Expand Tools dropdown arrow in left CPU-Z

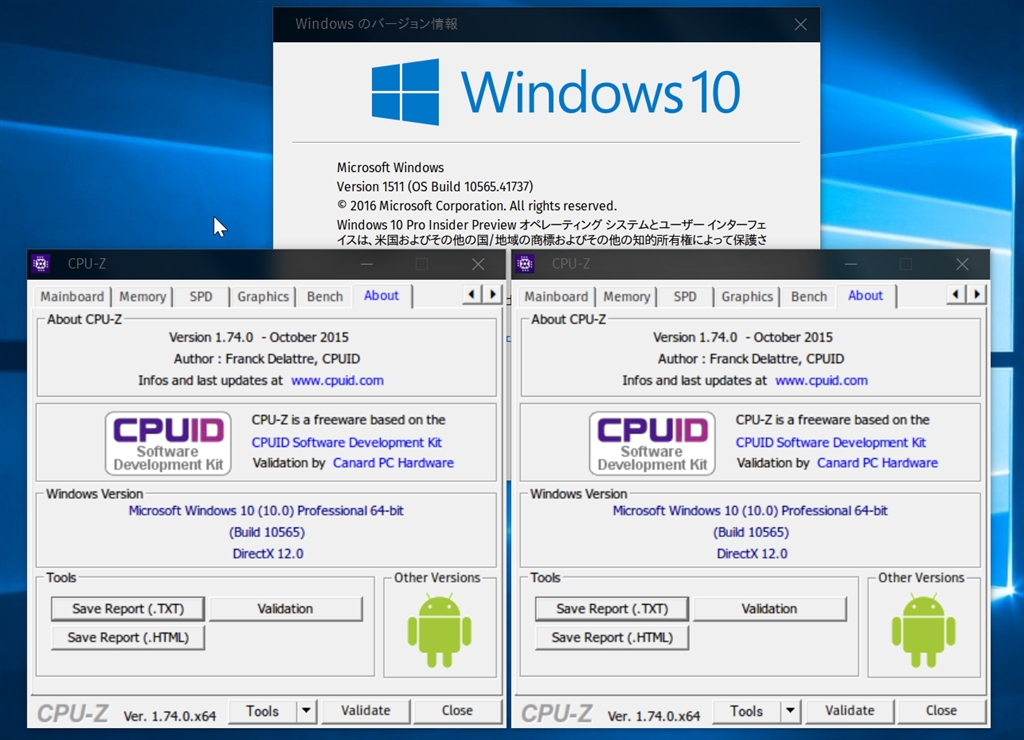[x=306, y=711]
